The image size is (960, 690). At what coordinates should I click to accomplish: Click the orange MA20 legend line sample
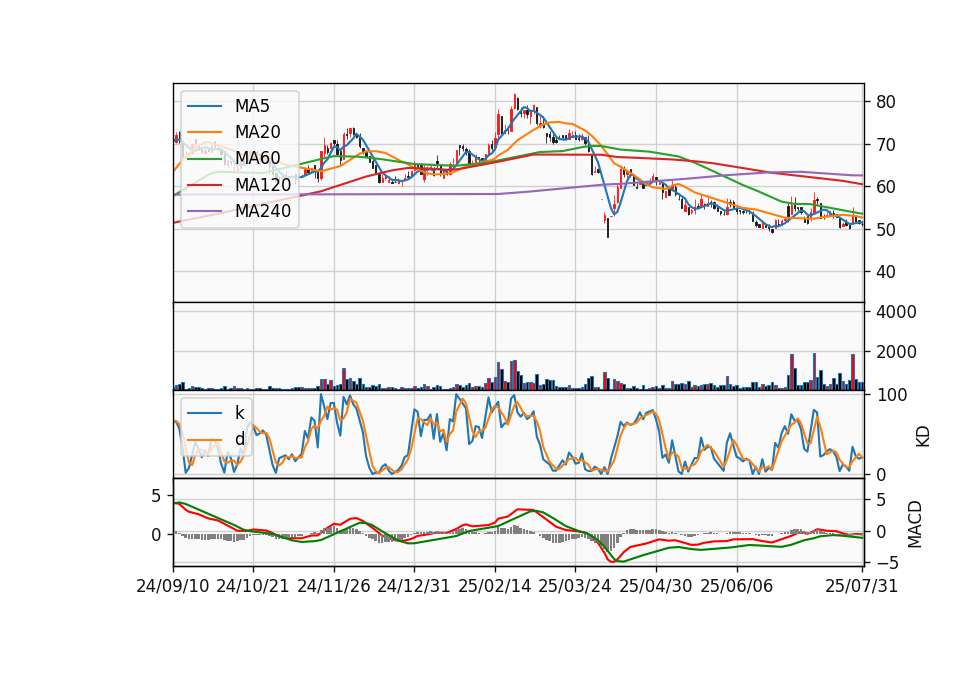204,132
